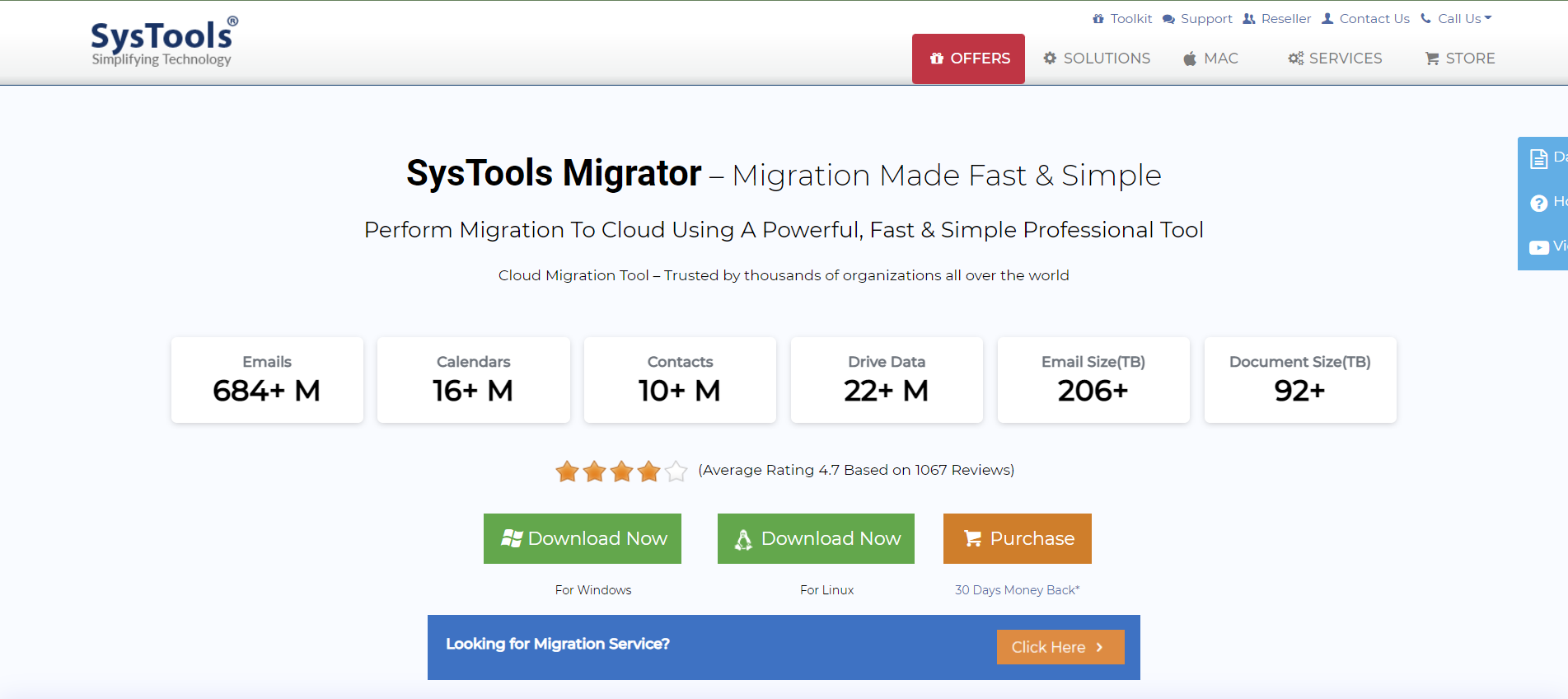Click the 'For Linux' label

click(826, 590)
